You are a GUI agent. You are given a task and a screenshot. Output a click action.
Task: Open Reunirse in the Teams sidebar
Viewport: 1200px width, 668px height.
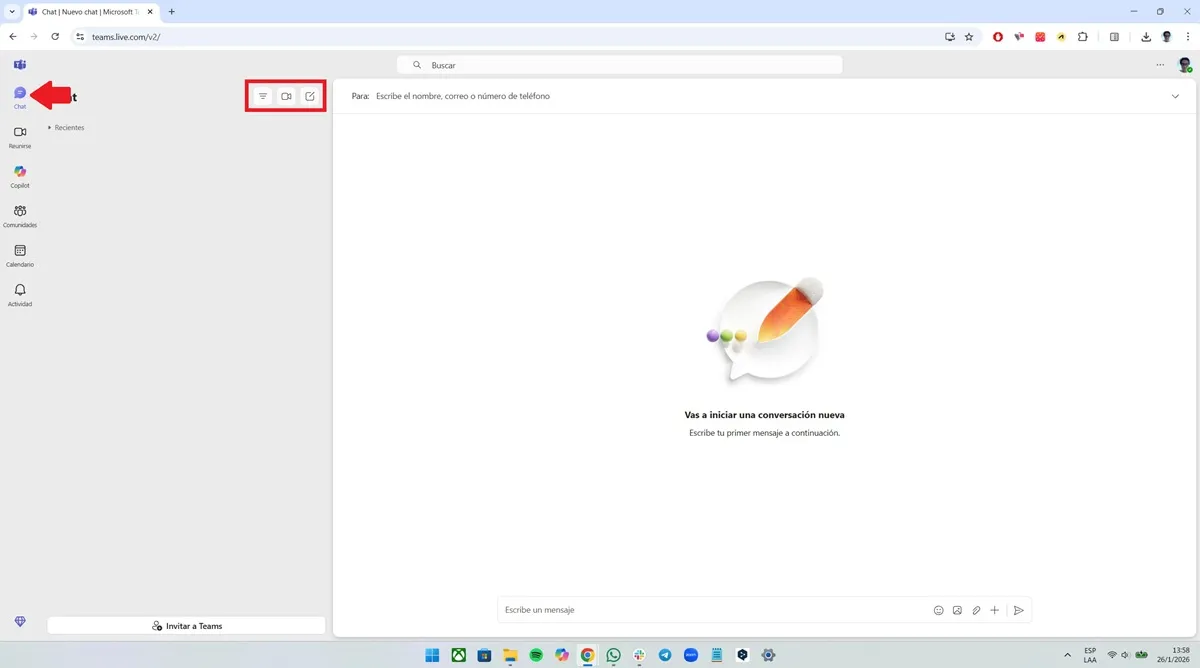(20, 137)
